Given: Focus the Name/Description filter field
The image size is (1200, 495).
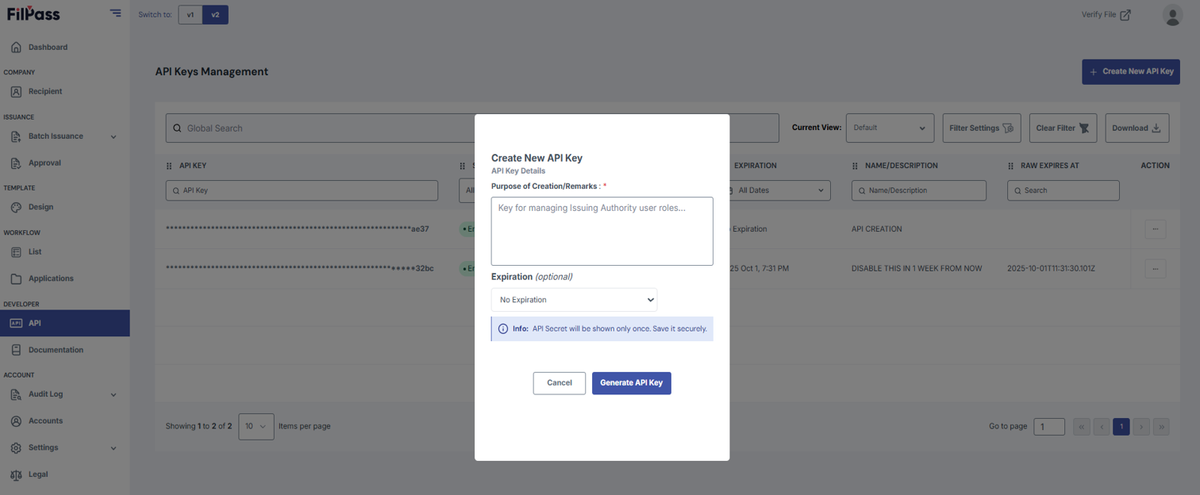Looking at the screenshot, I should pyautogui.click(x=919, y=190).
